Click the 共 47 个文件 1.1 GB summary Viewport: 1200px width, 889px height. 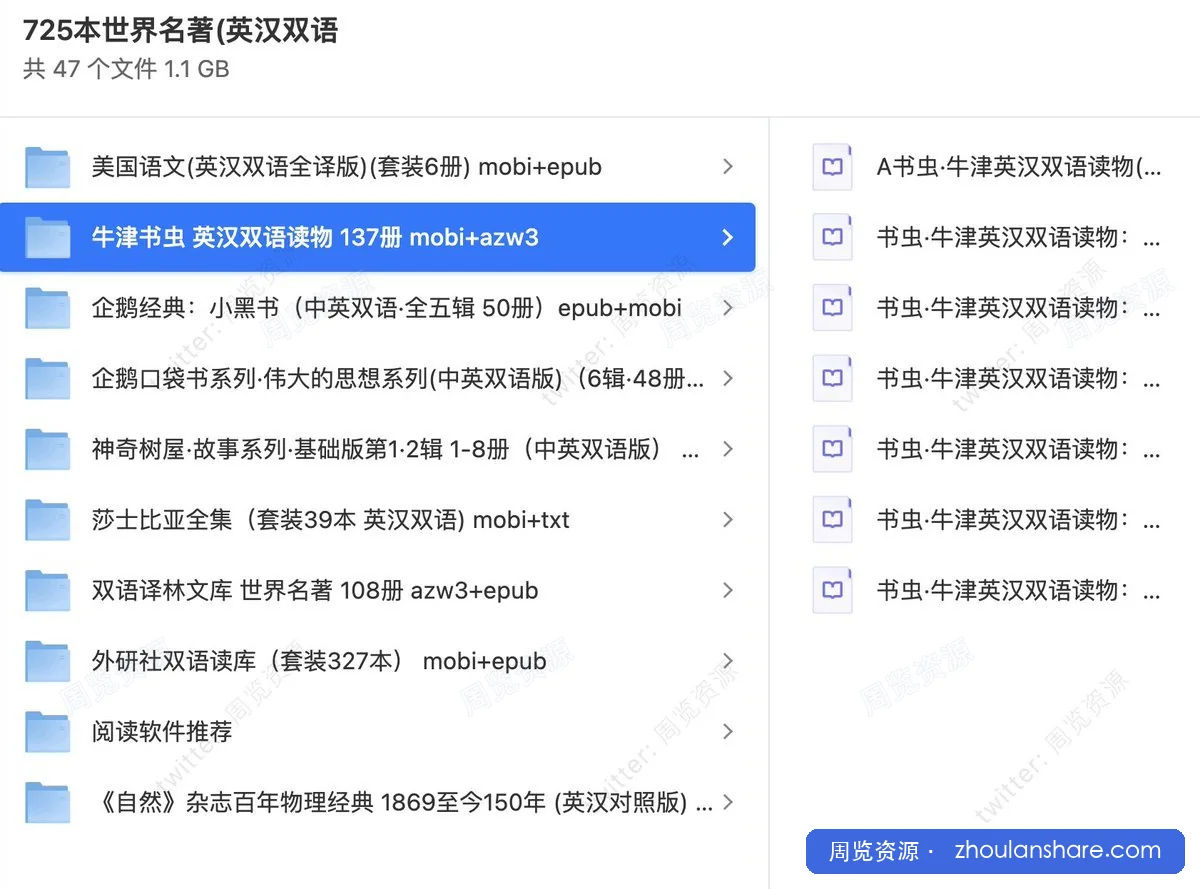[126, 68]
